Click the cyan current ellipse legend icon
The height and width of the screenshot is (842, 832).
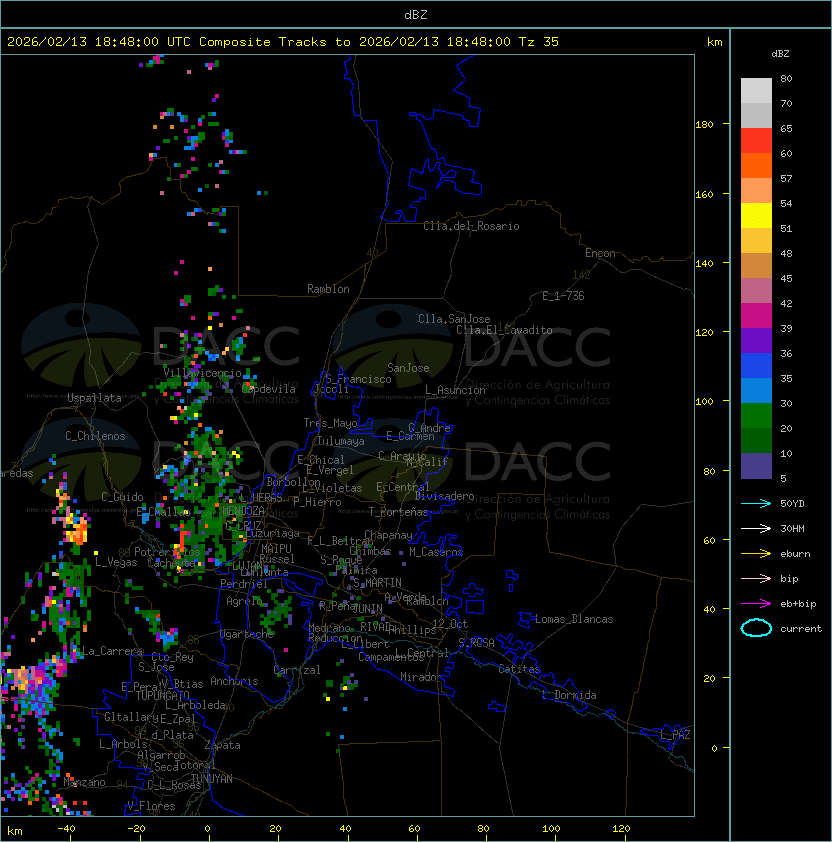point(756,628)
